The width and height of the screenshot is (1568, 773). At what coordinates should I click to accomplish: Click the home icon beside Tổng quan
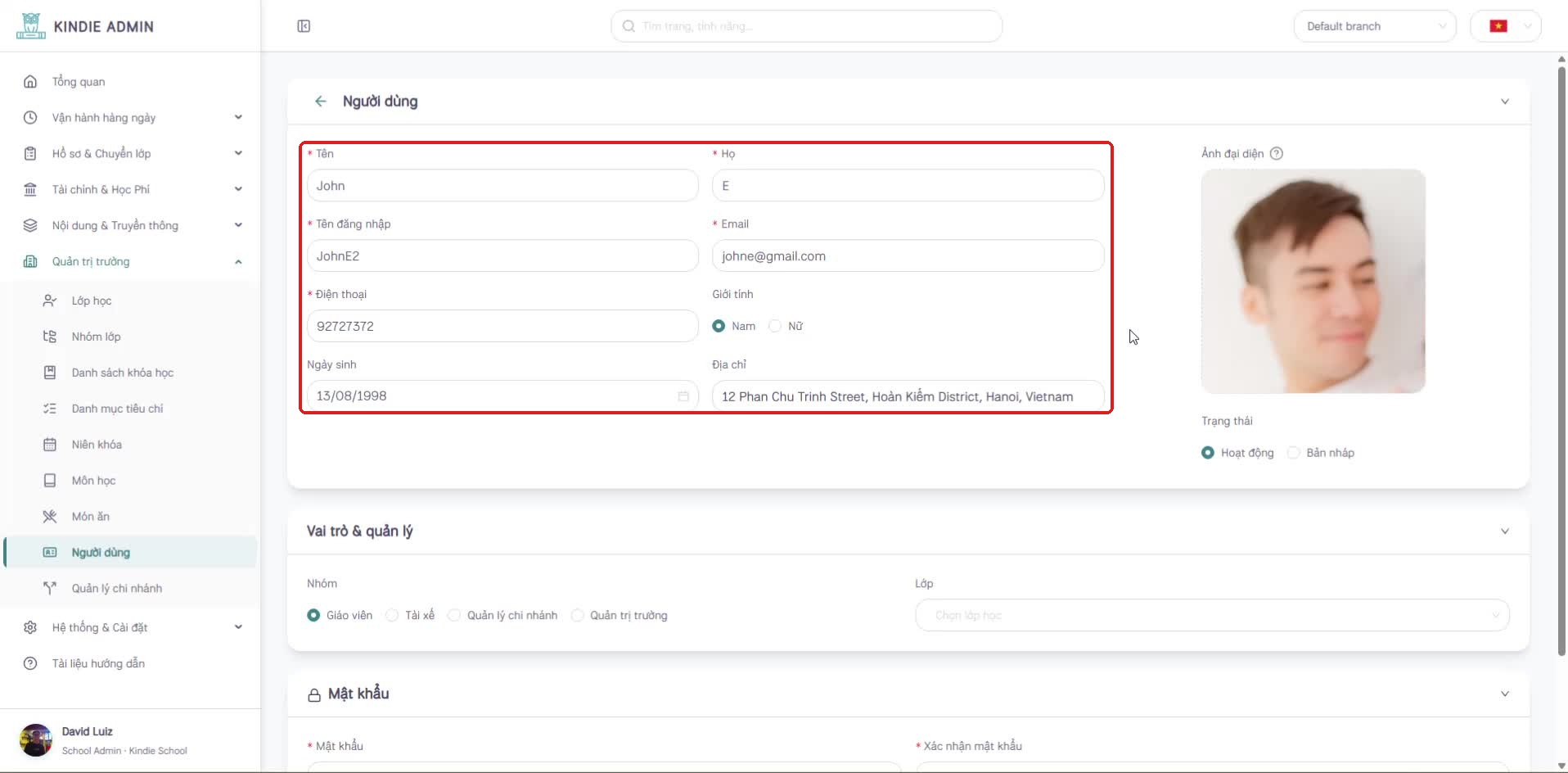pos(30,81)
